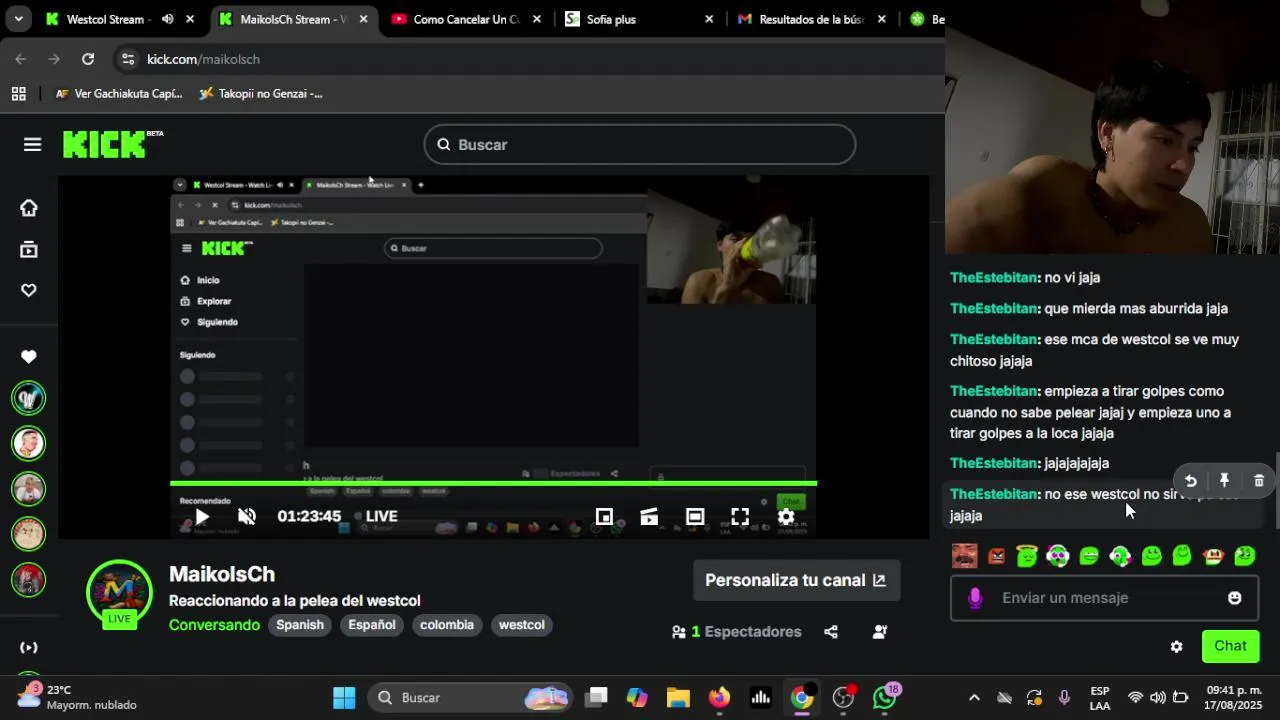Enter fullscreen in the video player

(x=740, y=517)
